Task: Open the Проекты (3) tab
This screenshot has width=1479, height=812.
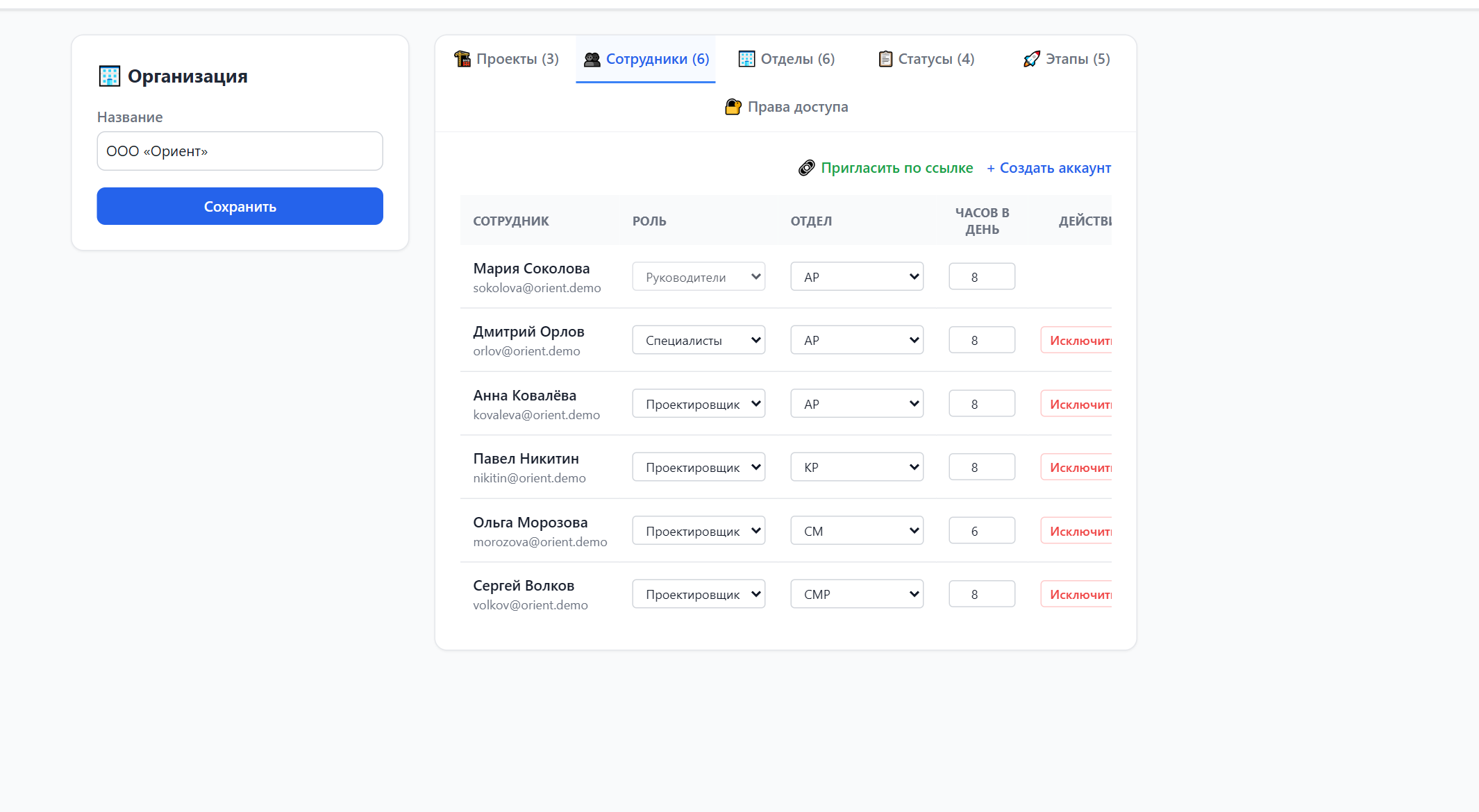Action: [x=506, y=59]
